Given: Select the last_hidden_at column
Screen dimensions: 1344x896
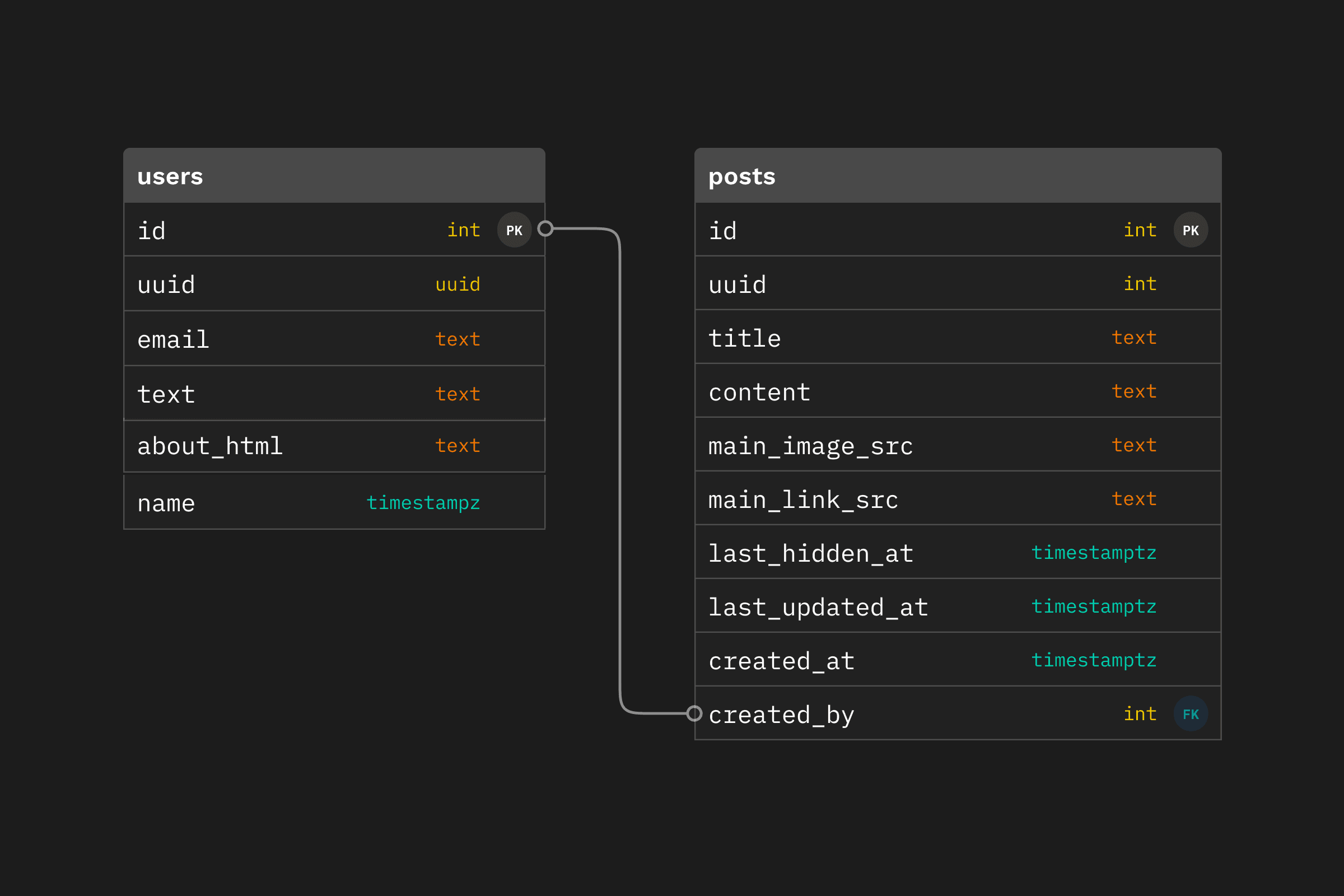Looking at the screenshot, I should pyautogui.click(x=810, y=554).
